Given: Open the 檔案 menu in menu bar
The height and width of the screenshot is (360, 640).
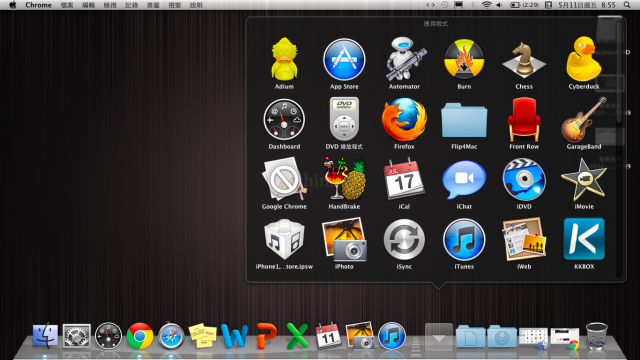Looking at the screenshot, I should pos(67,5).
